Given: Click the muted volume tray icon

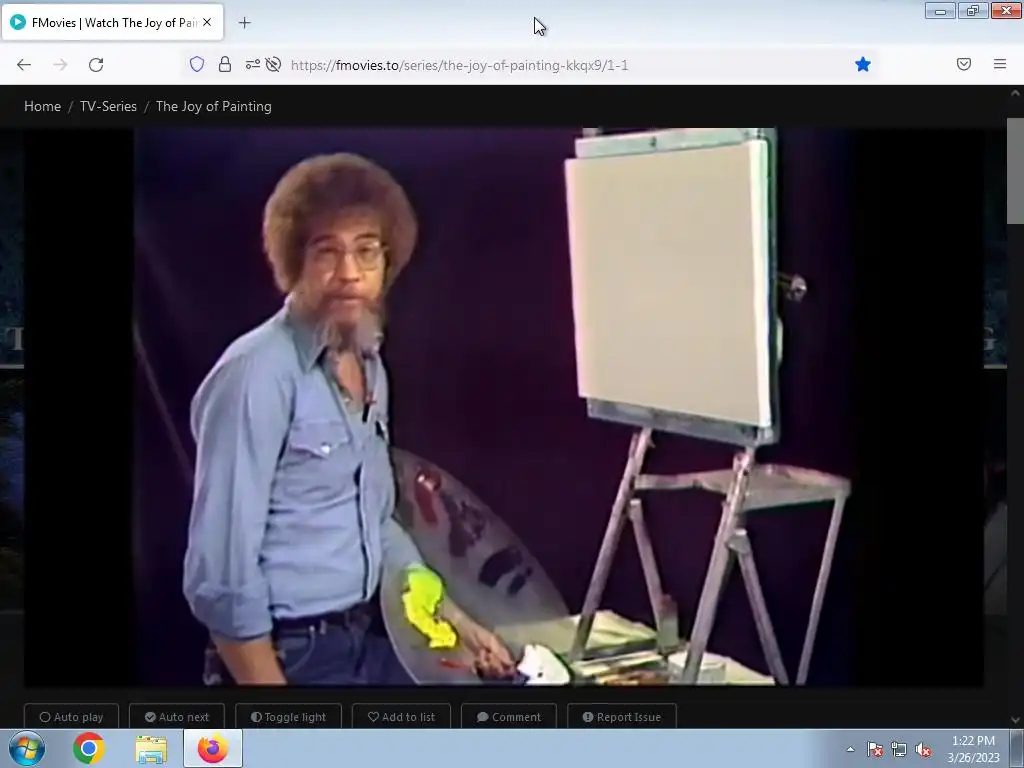Looking at the screenshot, I should click(923, 749).
